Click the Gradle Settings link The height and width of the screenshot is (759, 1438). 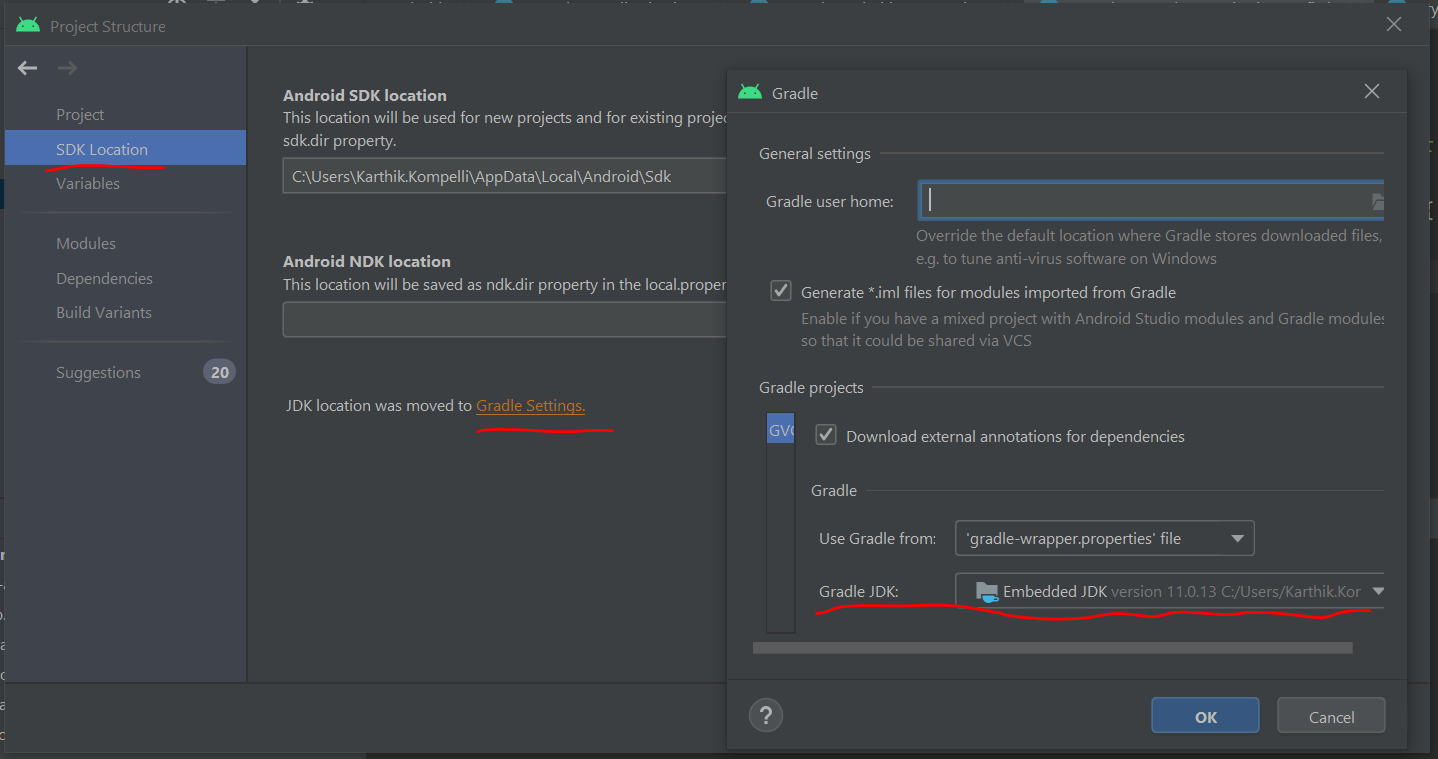click(531, 406)
